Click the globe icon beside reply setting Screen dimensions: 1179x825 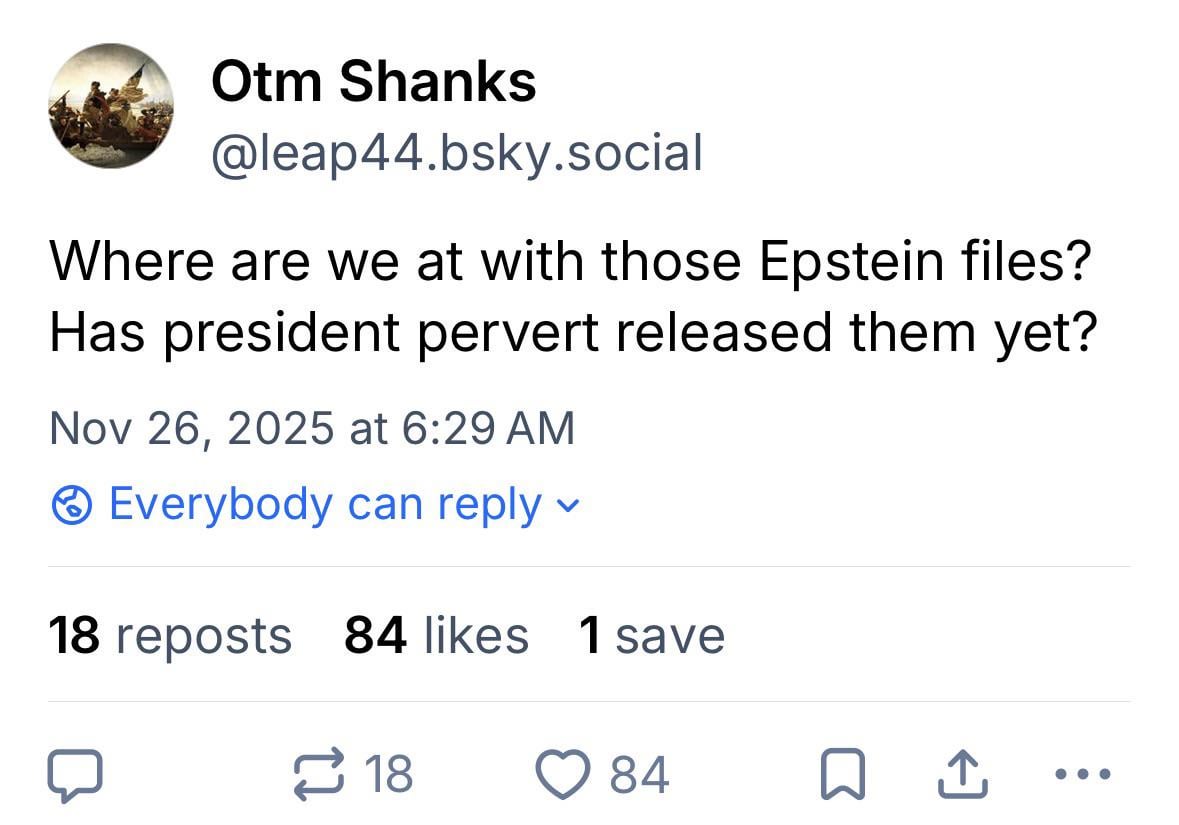72,506
